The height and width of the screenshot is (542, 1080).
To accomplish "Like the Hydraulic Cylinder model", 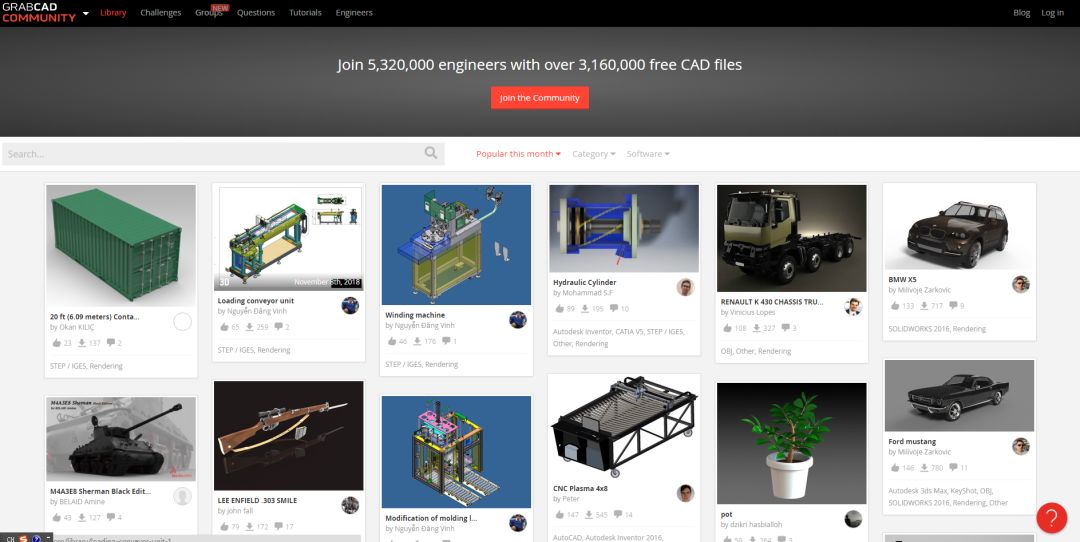I will (x=559, y=309).
